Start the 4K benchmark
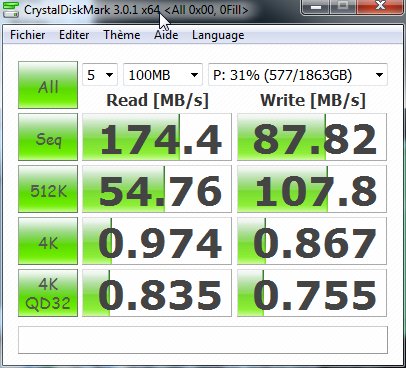Screen dimensions: 406x368 [48, 241]
